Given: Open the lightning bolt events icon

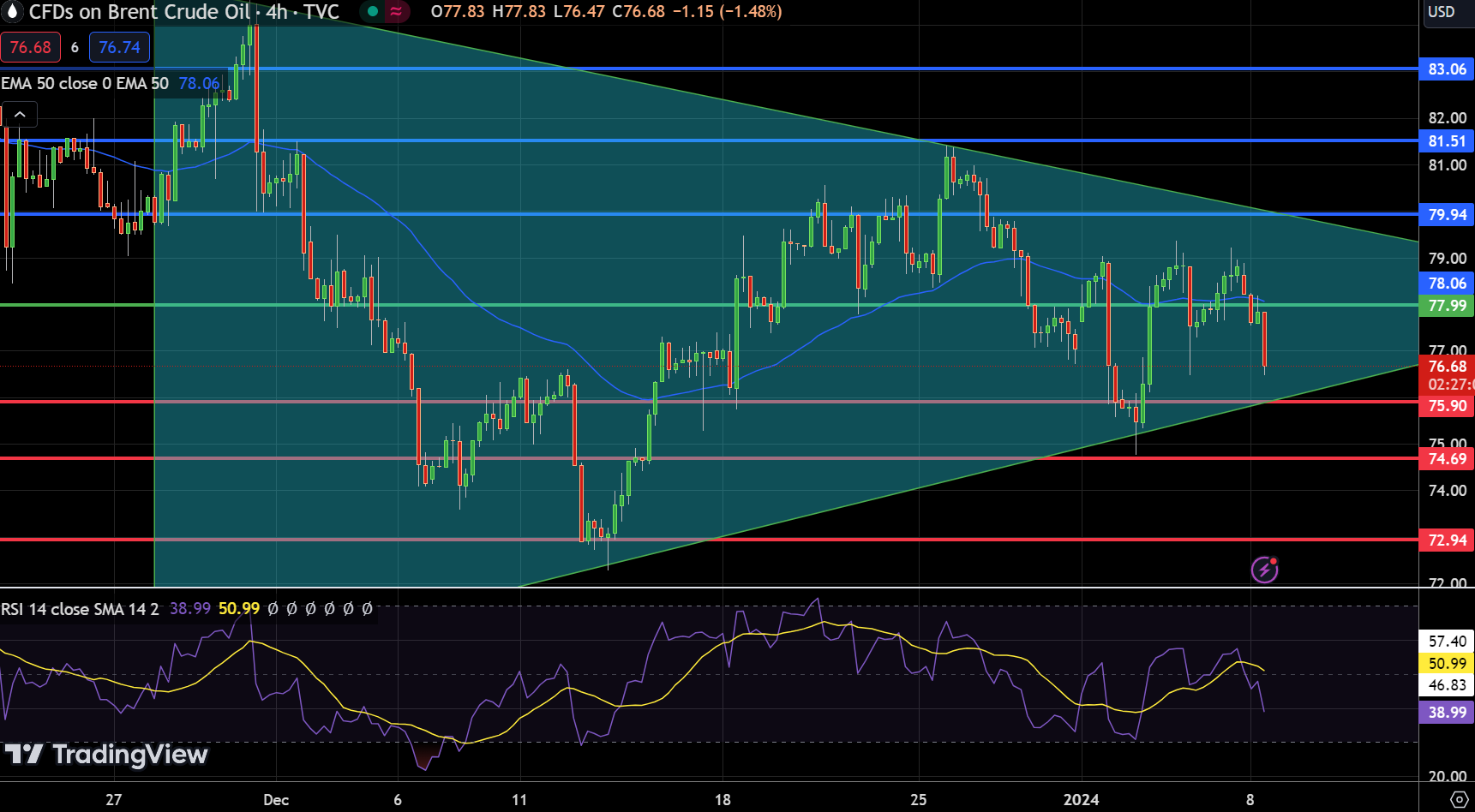Looking at the screenshot, I should pyautogui.click(x=1264, y=570).
